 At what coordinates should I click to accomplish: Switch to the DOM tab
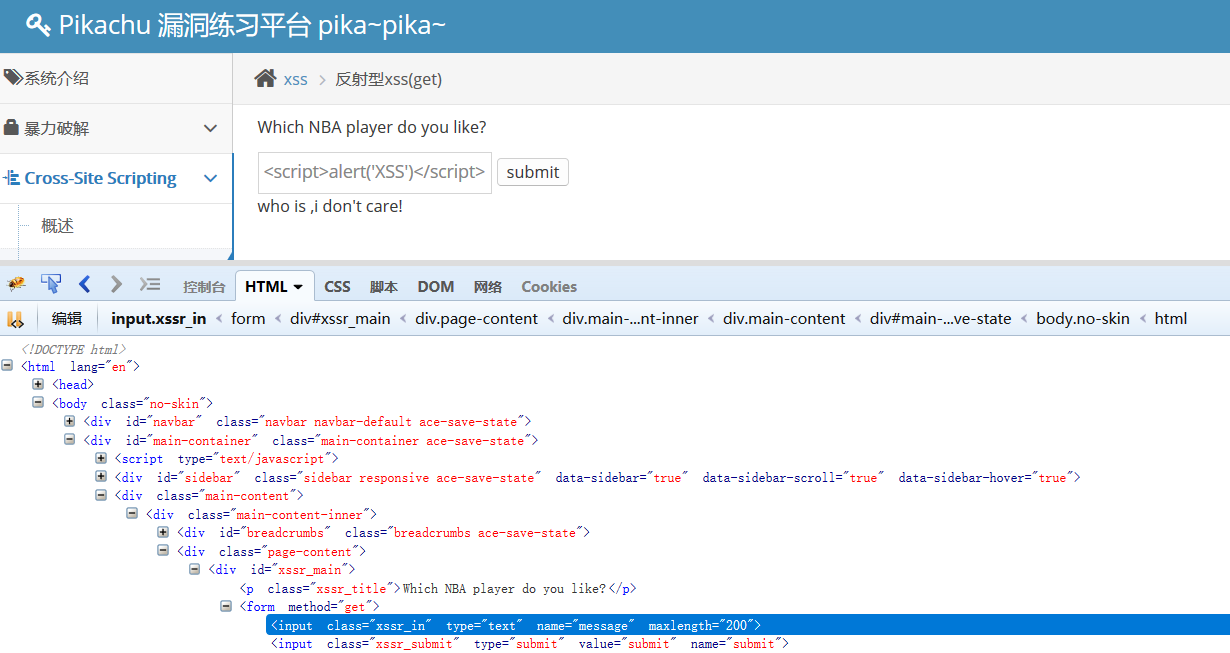[436, 286]
